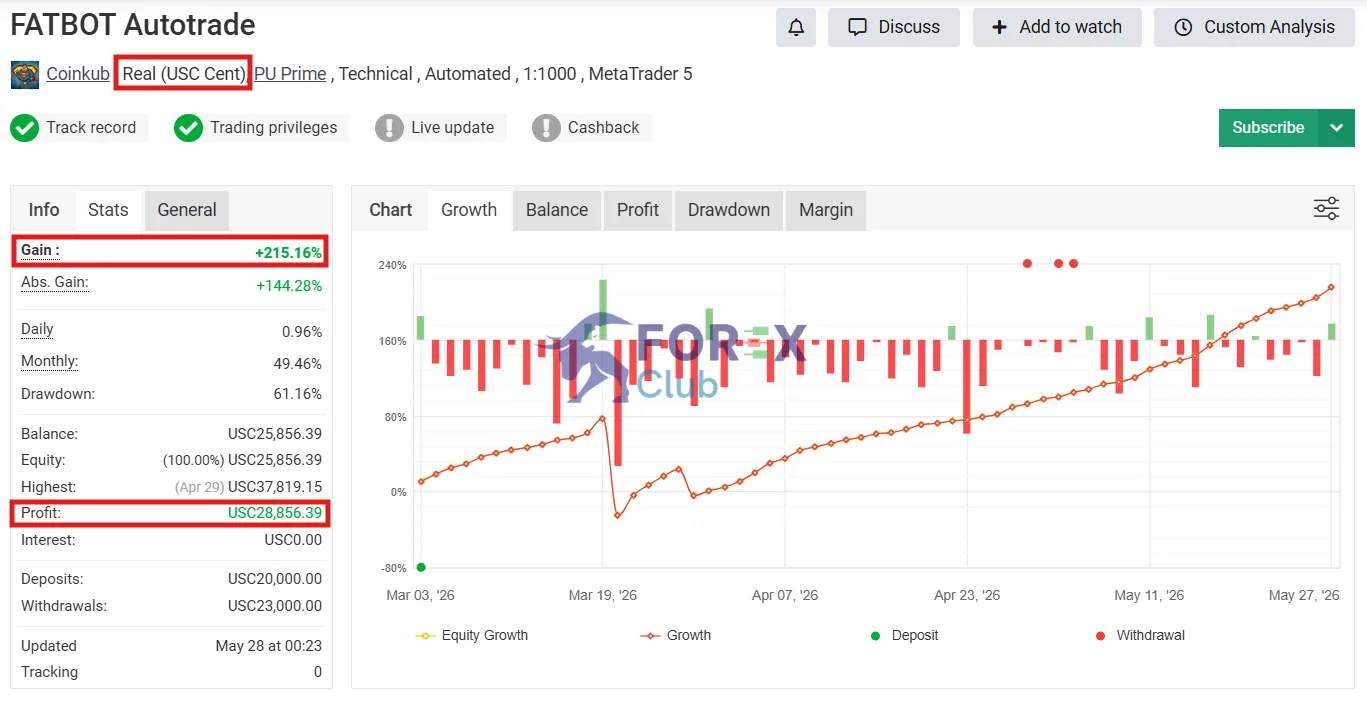
Task: Click the Add to watch button
Action: coord(1057,27)
